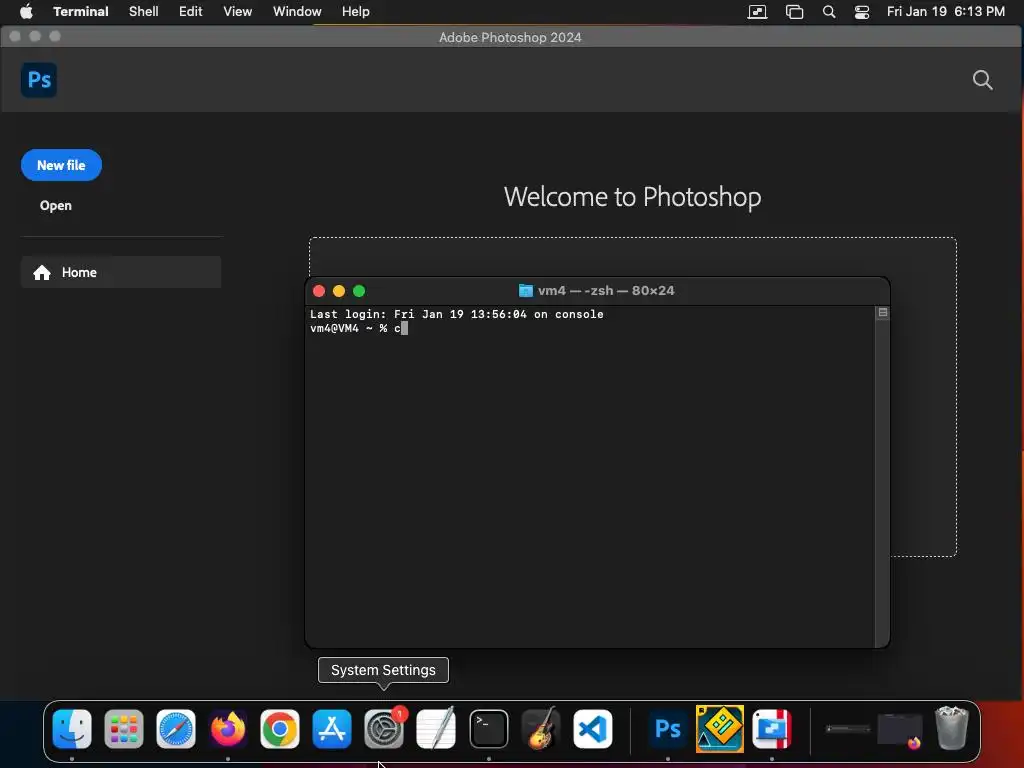1024x768 pixels.
Task: Open the Edit menu
Action: [x=191, y=12]
